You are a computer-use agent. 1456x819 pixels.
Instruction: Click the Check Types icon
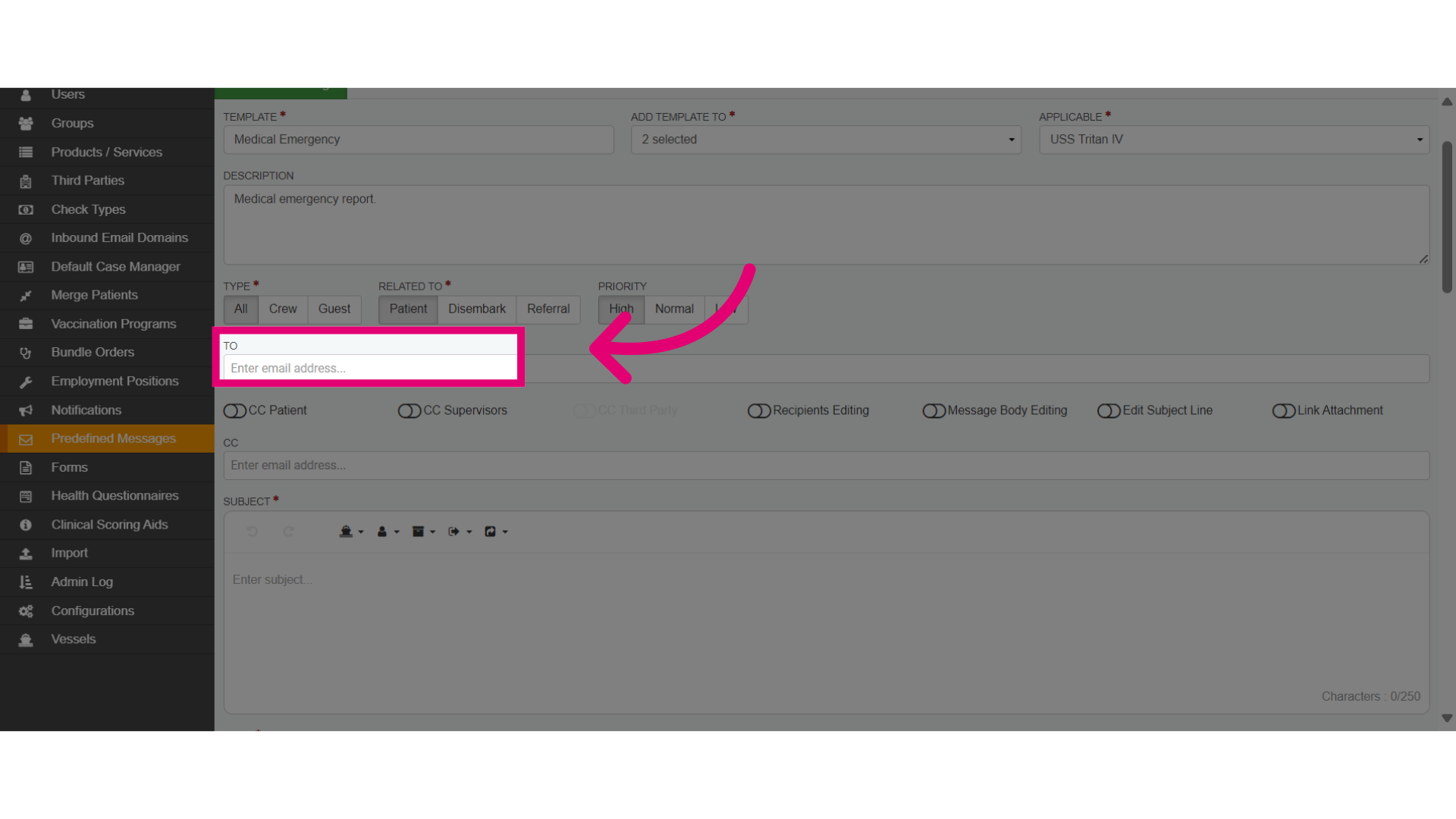[x=26, y=210]
